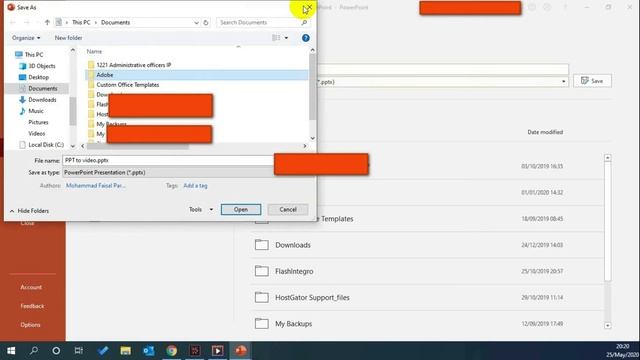Image resolution: width=640 pixels, height=360 pixels.
Task: Open Downloads folder in PowerPoint backstage list
Action: point(427,245)
